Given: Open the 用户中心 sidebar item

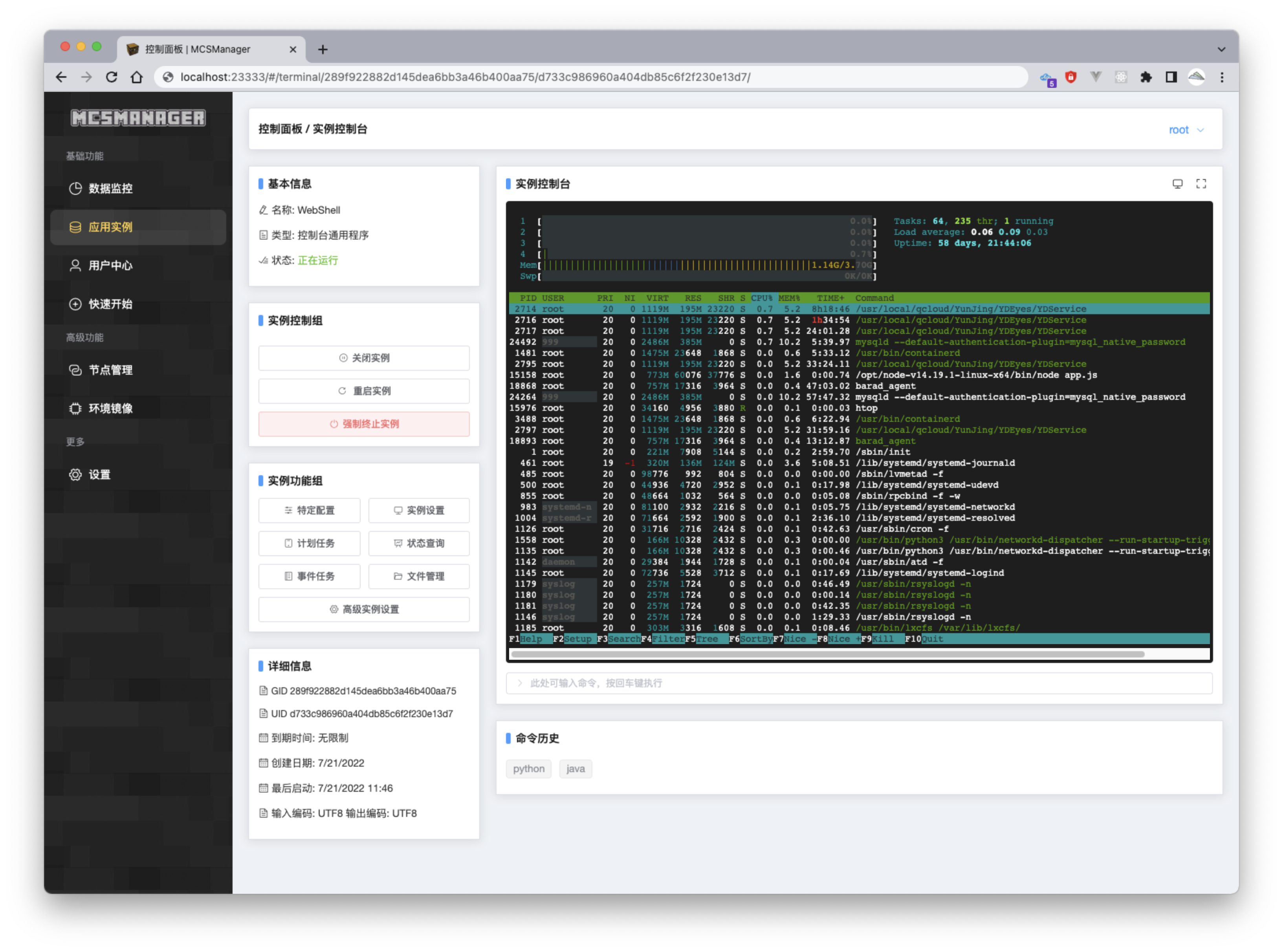Looking at the screenshot, I should tap(110, 265).
